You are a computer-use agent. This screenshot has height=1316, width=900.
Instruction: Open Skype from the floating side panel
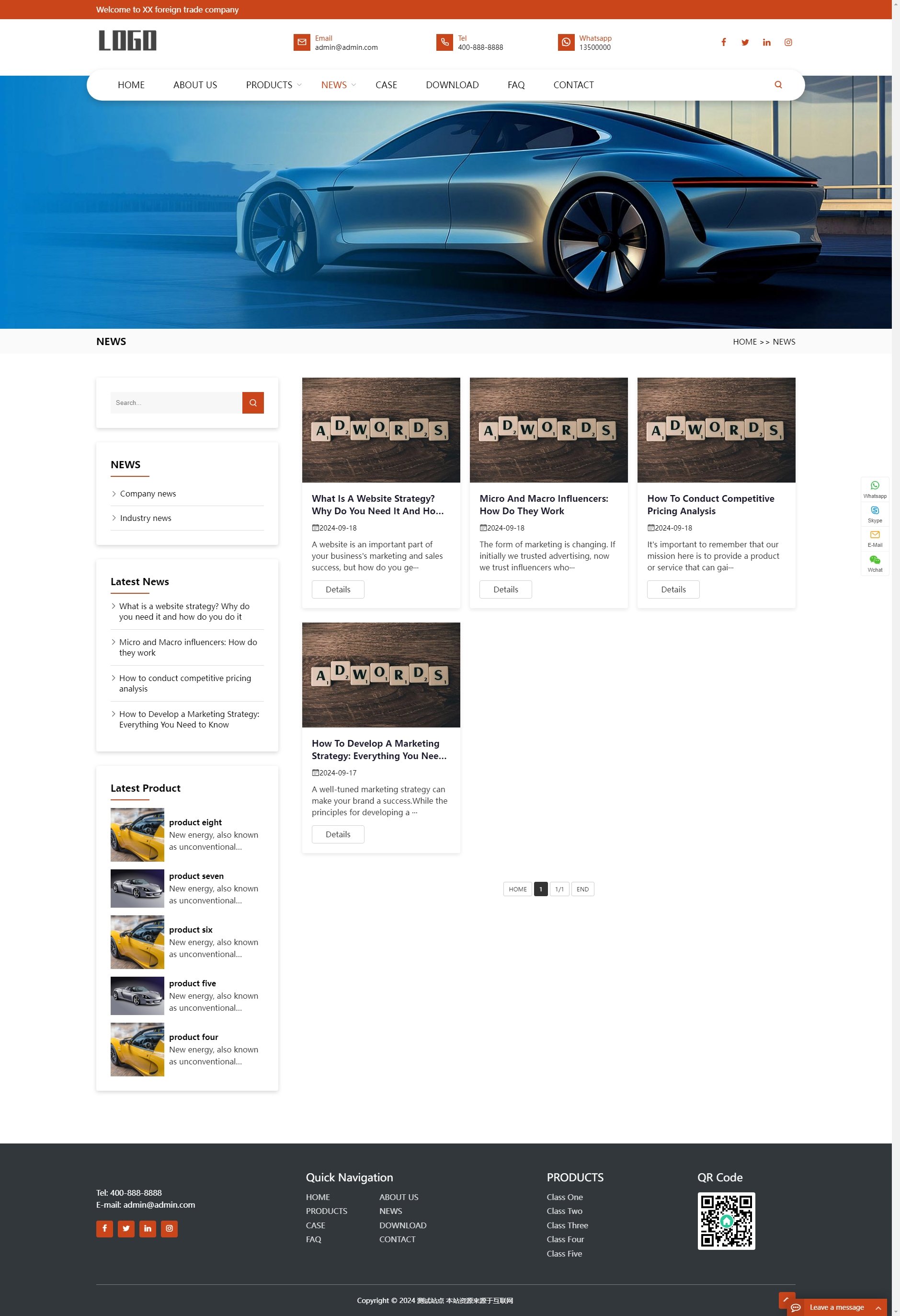875,514
